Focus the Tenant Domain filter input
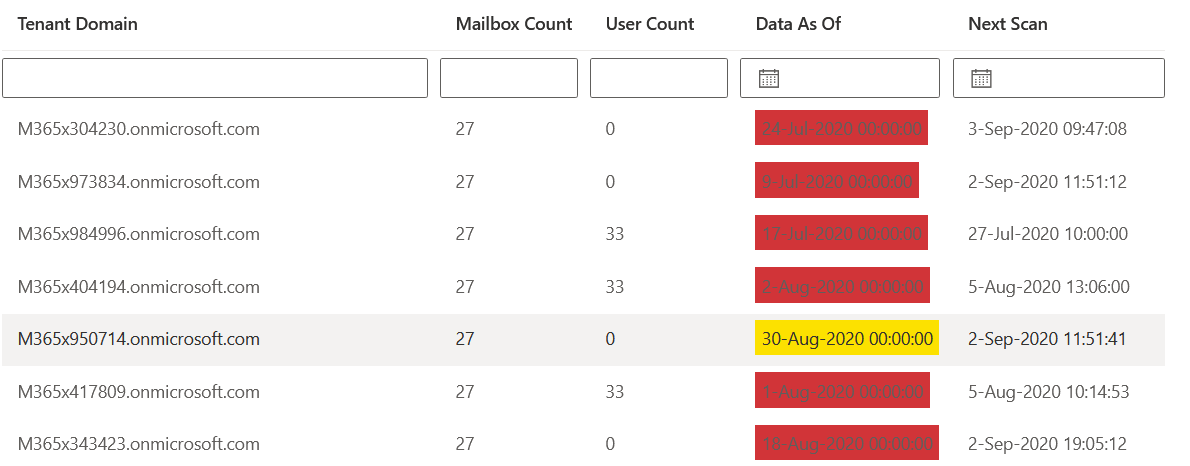 point(215,78)
